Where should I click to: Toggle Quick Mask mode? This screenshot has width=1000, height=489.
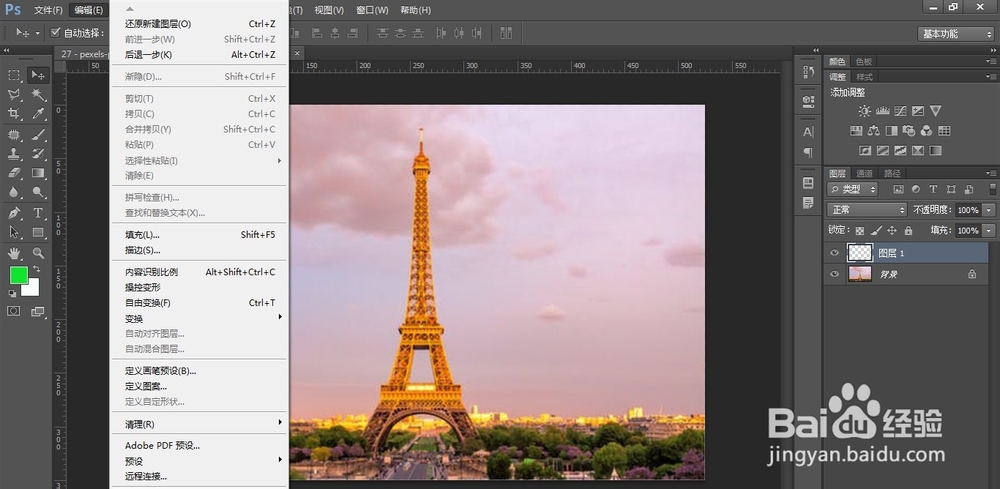[x=13, y=311]
